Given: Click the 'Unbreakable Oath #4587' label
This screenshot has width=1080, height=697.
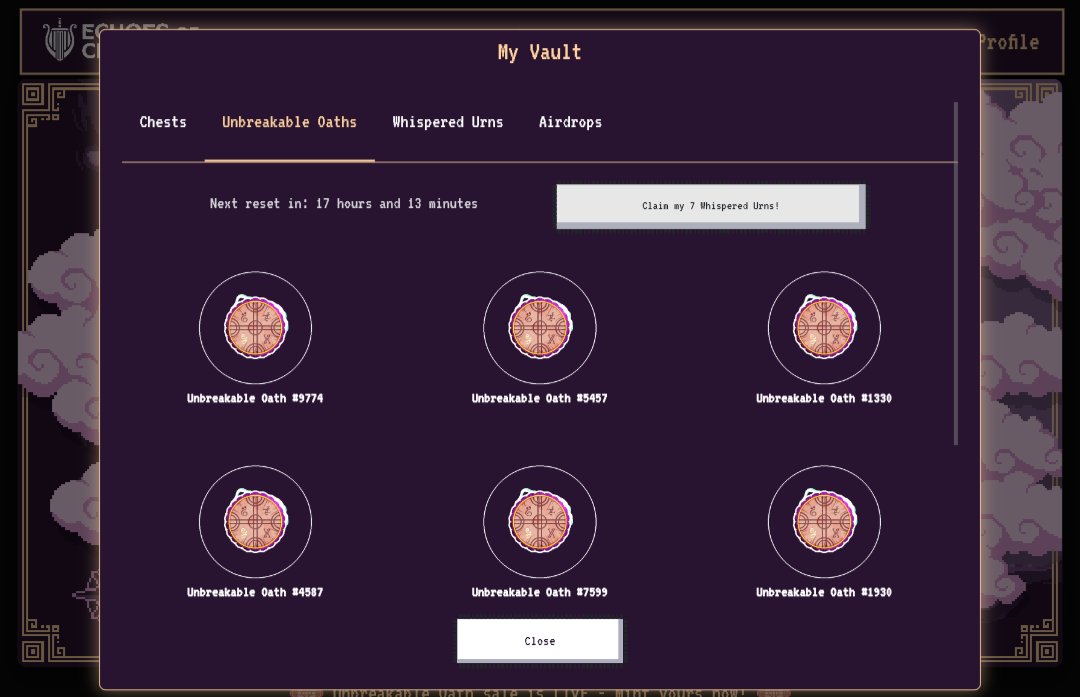Looking at the screenshot, I should pos(255,592).
